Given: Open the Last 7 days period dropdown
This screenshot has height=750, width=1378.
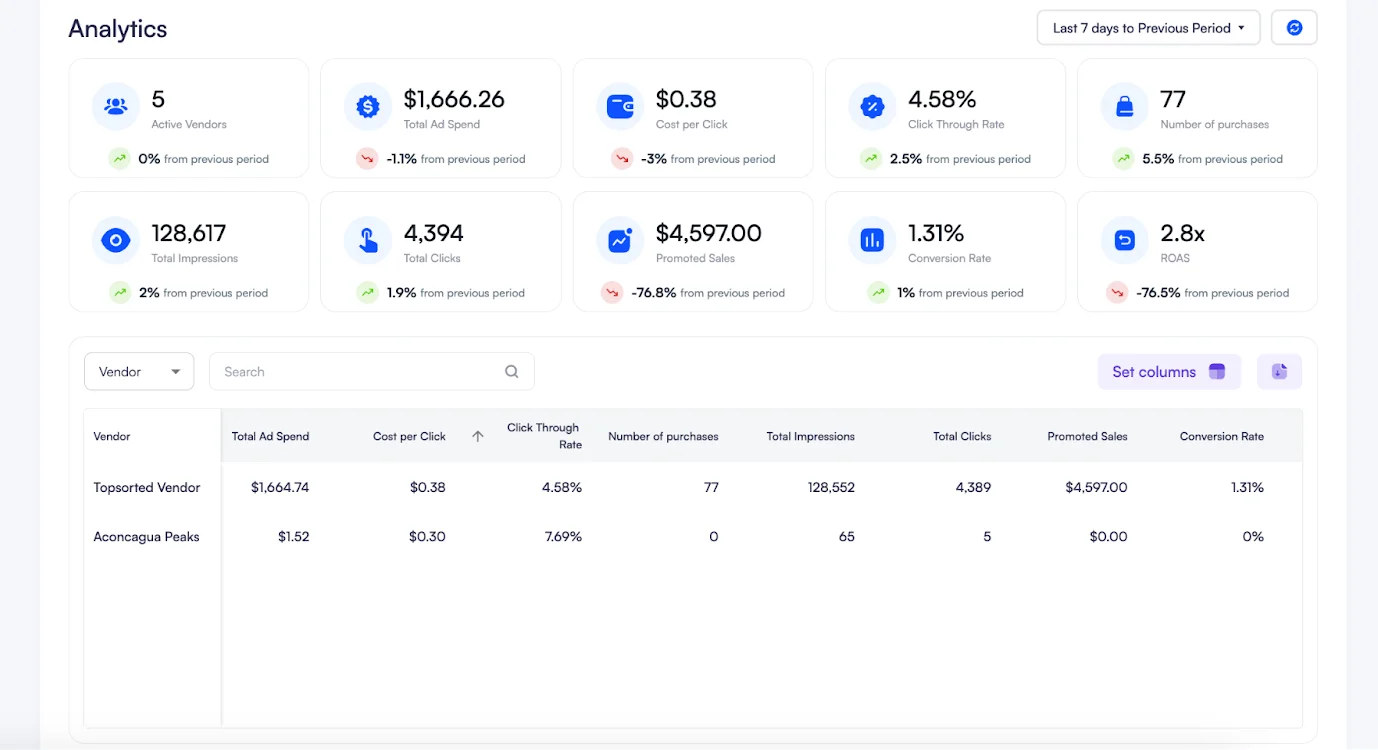Looking at the screenshot, I should [x=1147, y=27].
